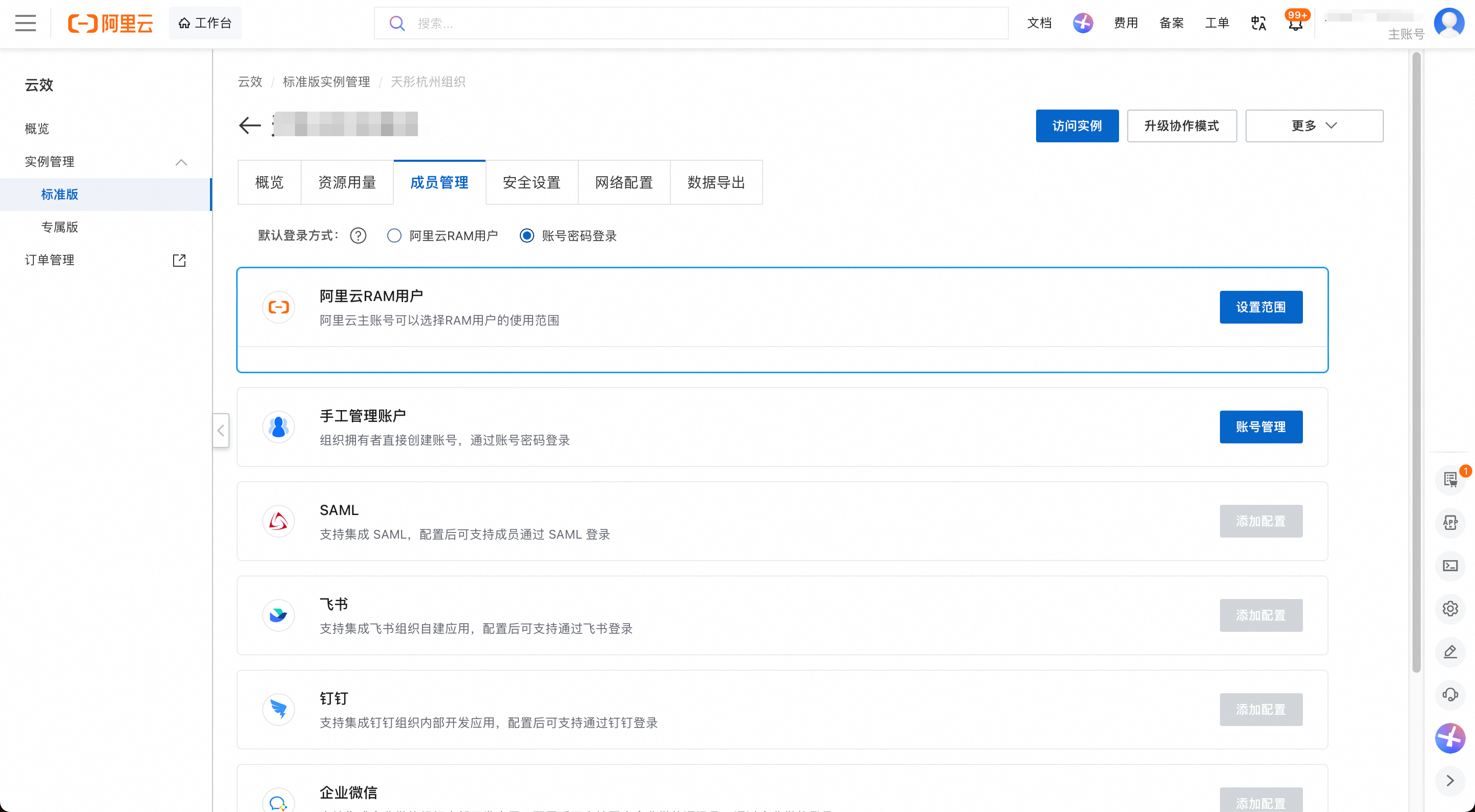1475x812 pixels.
Task: Click the 设置范围 button
Action: click(x=1261, y=307)
